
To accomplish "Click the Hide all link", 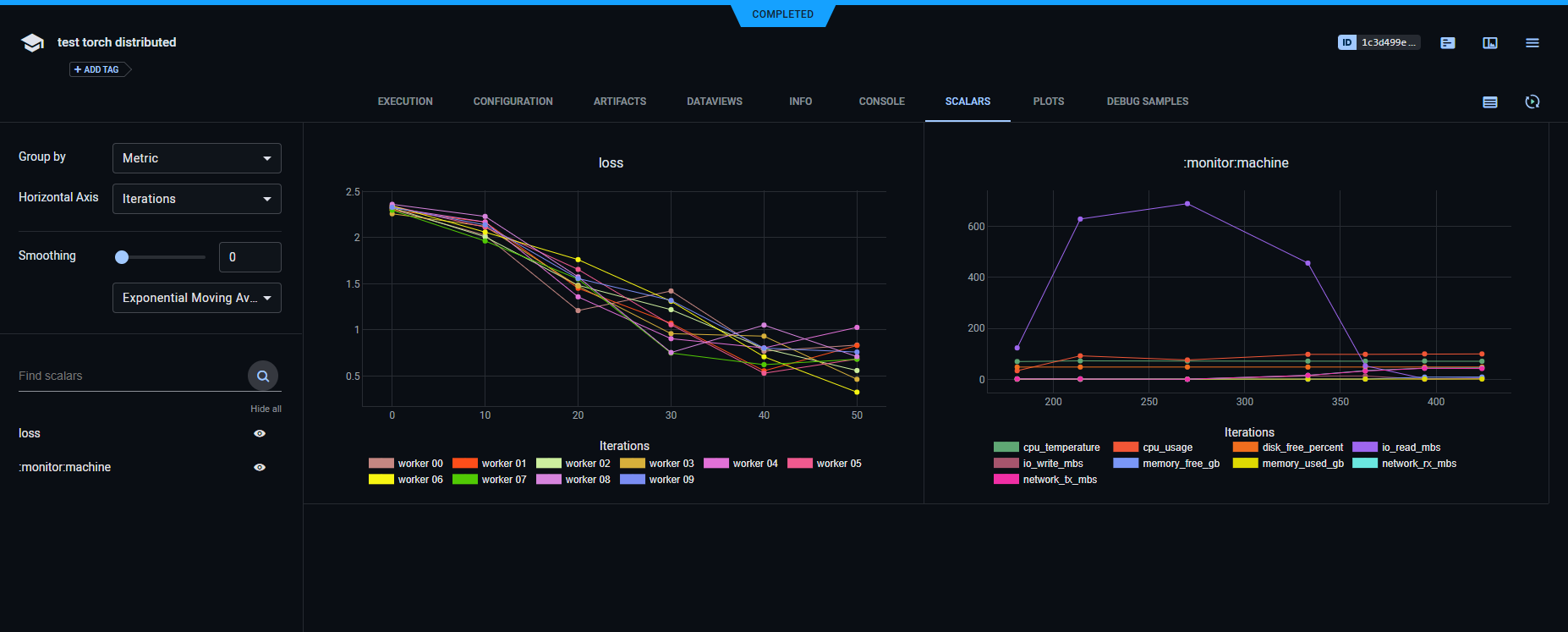I will coord(266,409).
